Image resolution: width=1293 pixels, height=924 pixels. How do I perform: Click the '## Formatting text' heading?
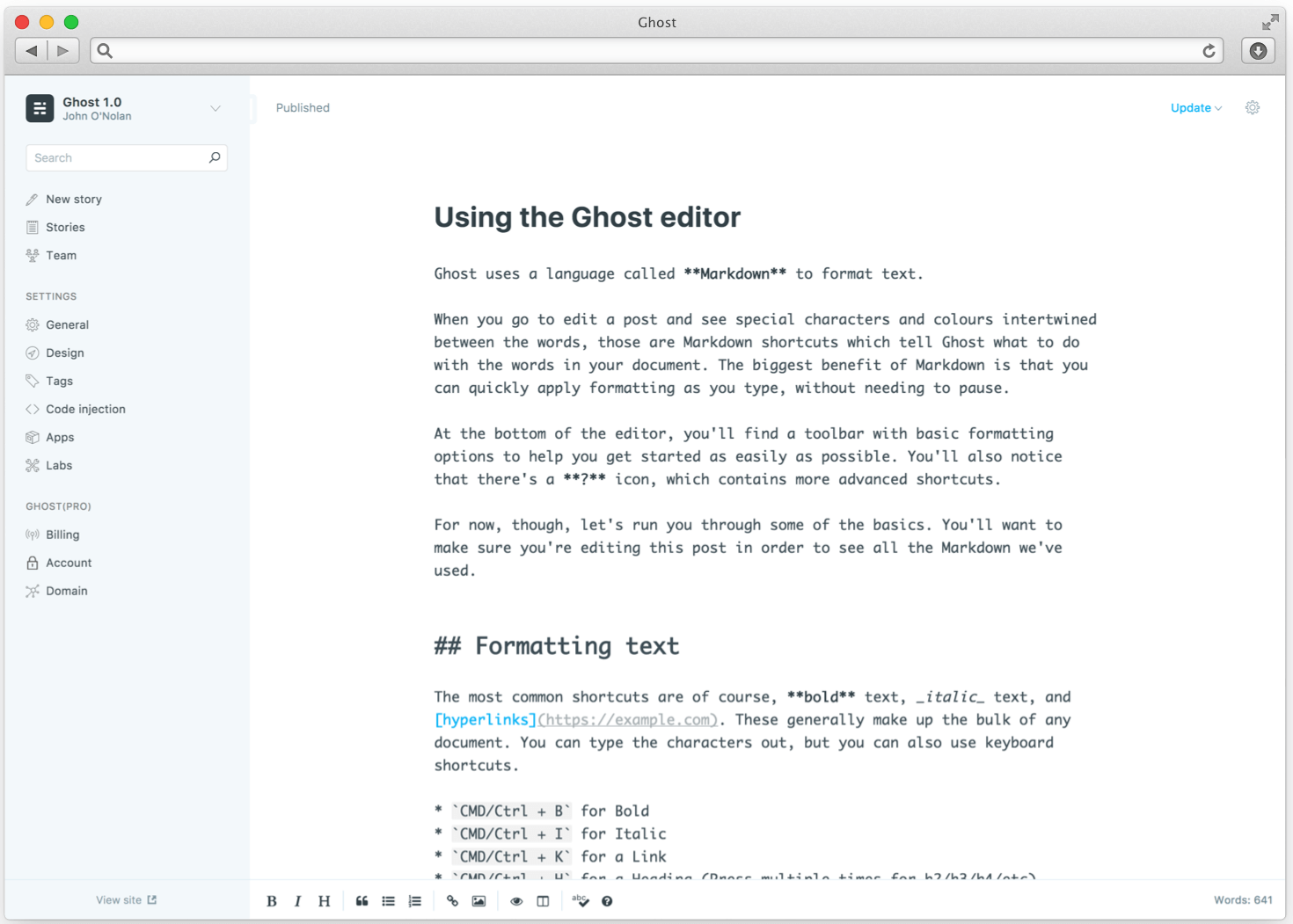click(557, 646)
